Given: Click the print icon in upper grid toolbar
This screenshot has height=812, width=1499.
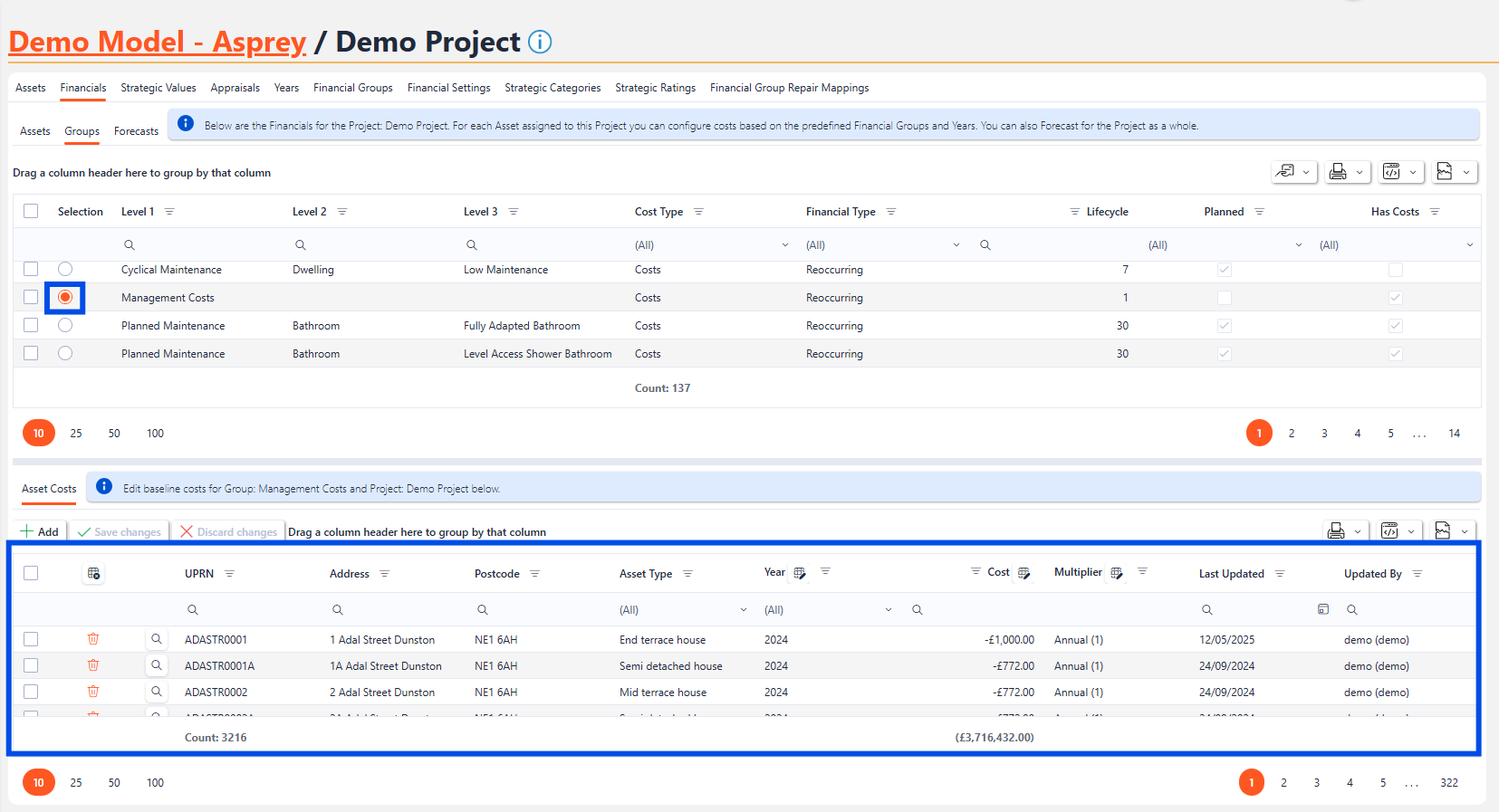Looking at the screenshot, I should coord(1338,172).
